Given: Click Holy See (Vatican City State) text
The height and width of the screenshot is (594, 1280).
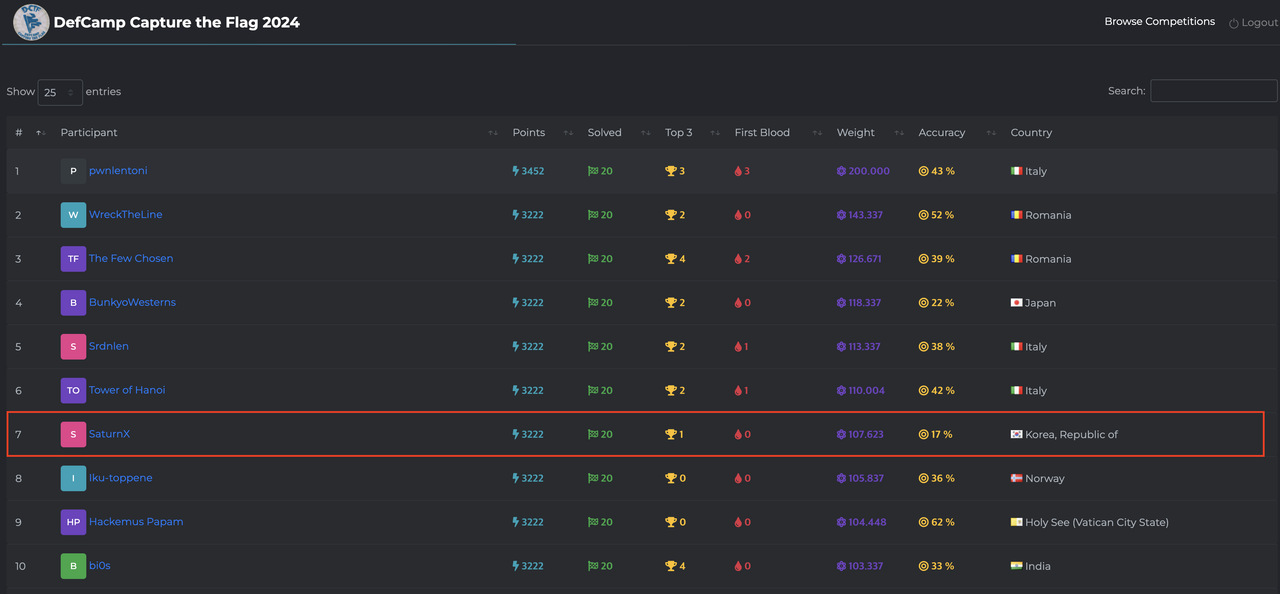Looking at the screenshot, I should [1097, 522].
